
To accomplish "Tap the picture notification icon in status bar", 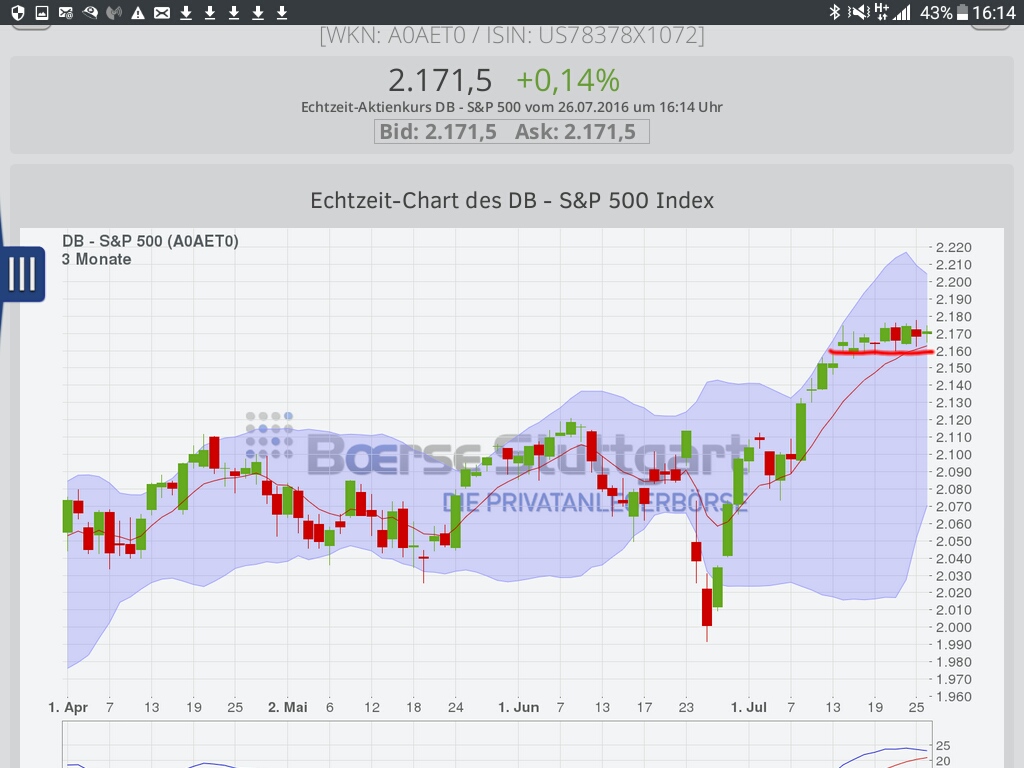I will 42,12.
